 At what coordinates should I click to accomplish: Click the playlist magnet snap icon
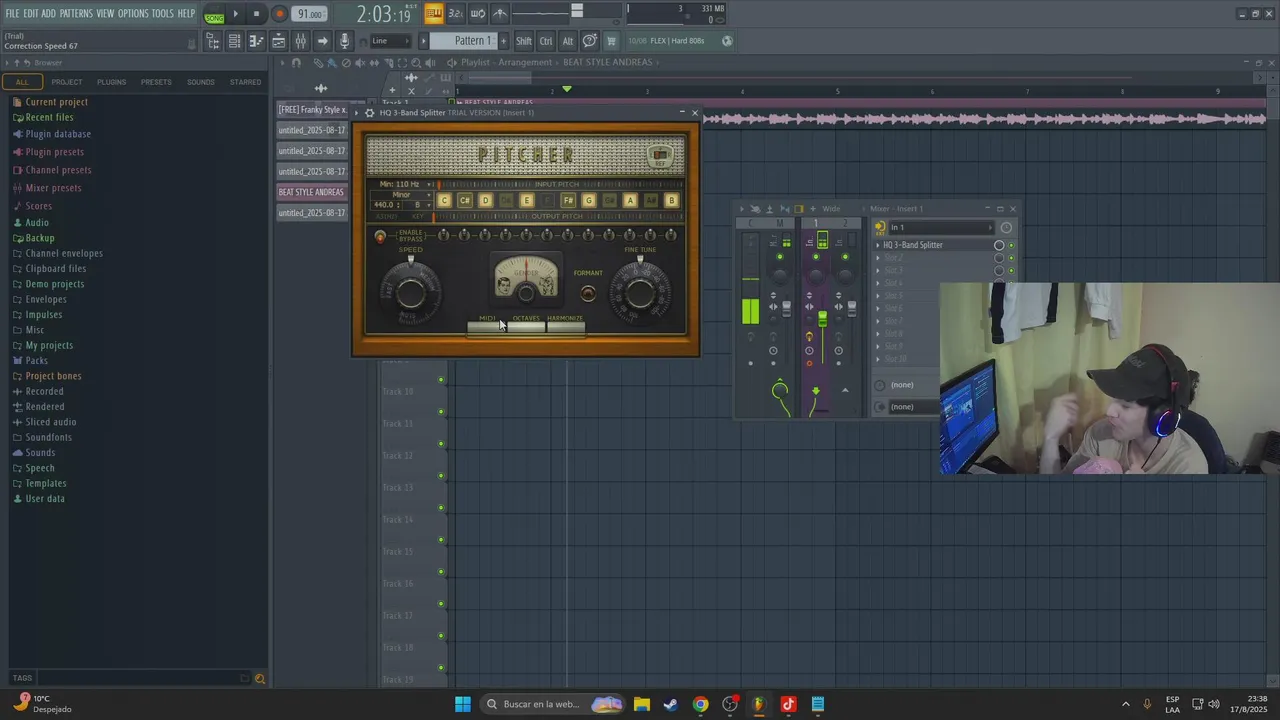coord(296,62)
